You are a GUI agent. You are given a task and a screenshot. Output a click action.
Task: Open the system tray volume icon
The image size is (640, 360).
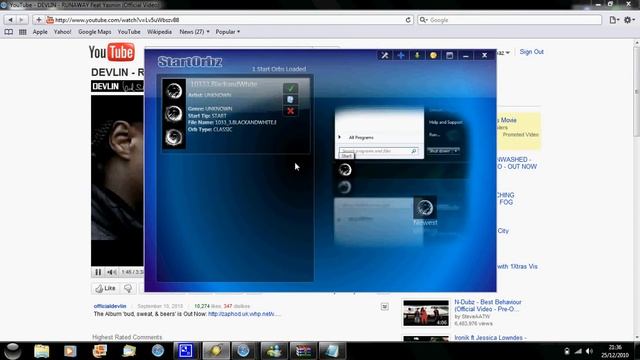tap(589, 351)
